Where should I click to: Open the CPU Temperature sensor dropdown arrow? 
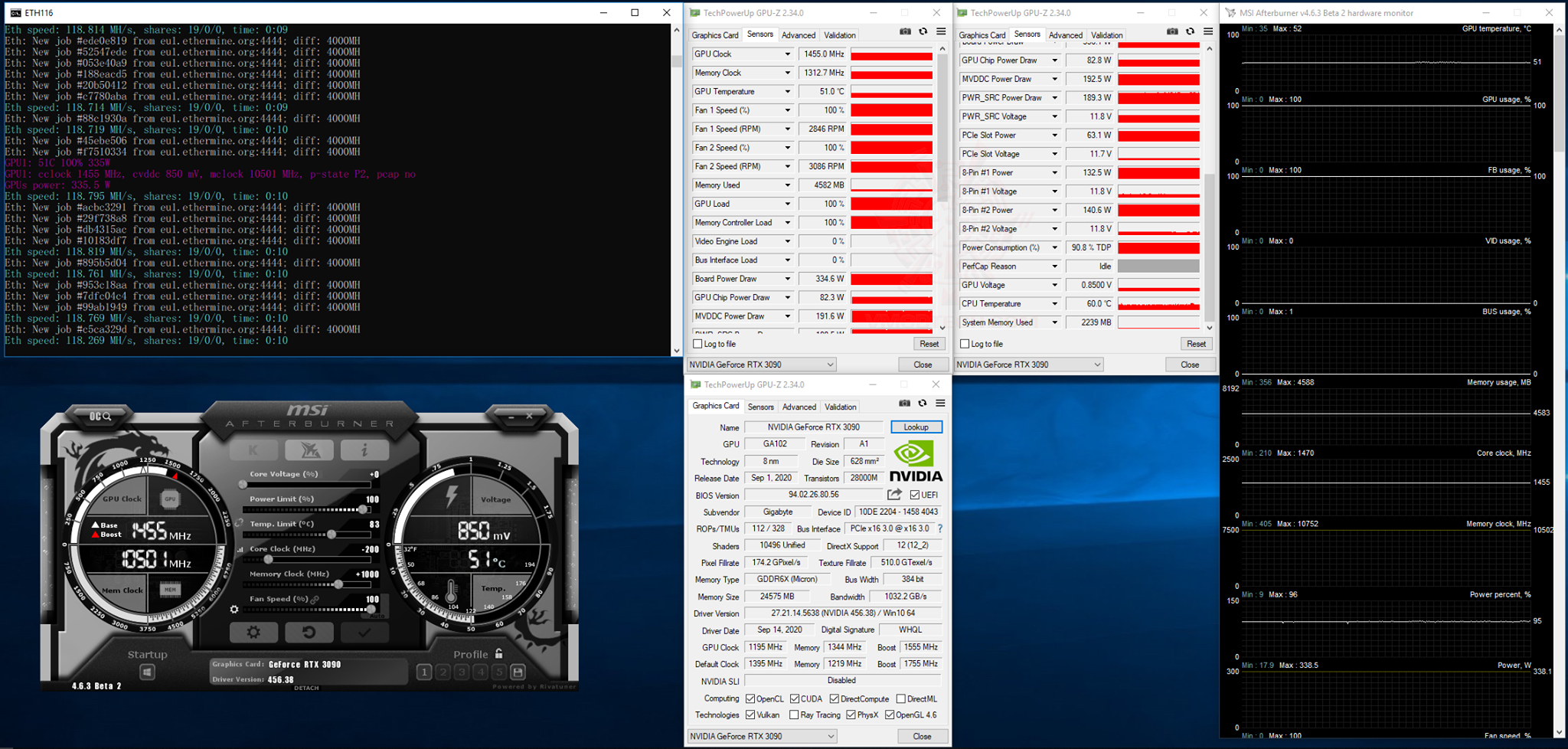tap(1054, 304)
